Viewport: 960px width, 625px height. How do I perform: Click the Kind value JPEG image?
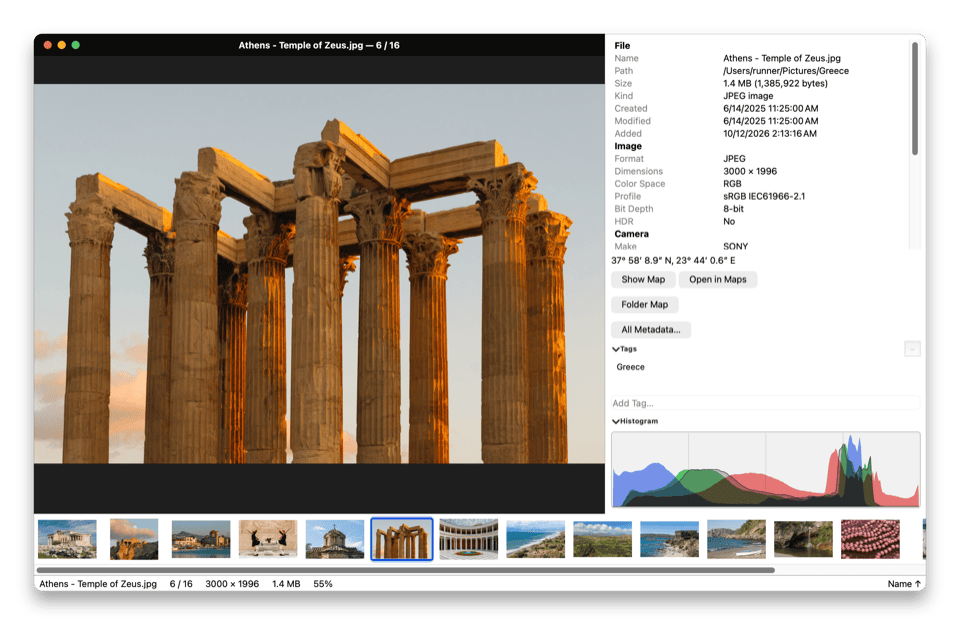pos(748,96)
